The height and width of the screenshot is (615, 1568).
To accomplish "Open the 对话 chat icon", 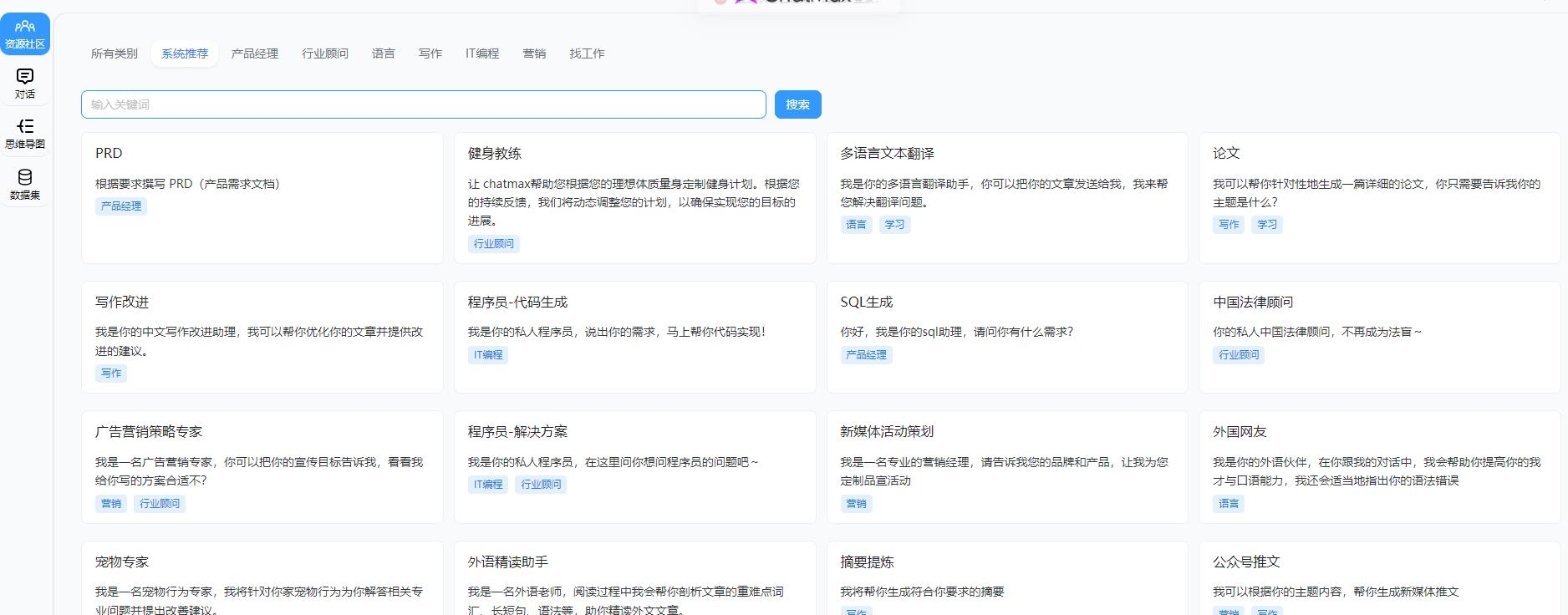I will (25, 84).
